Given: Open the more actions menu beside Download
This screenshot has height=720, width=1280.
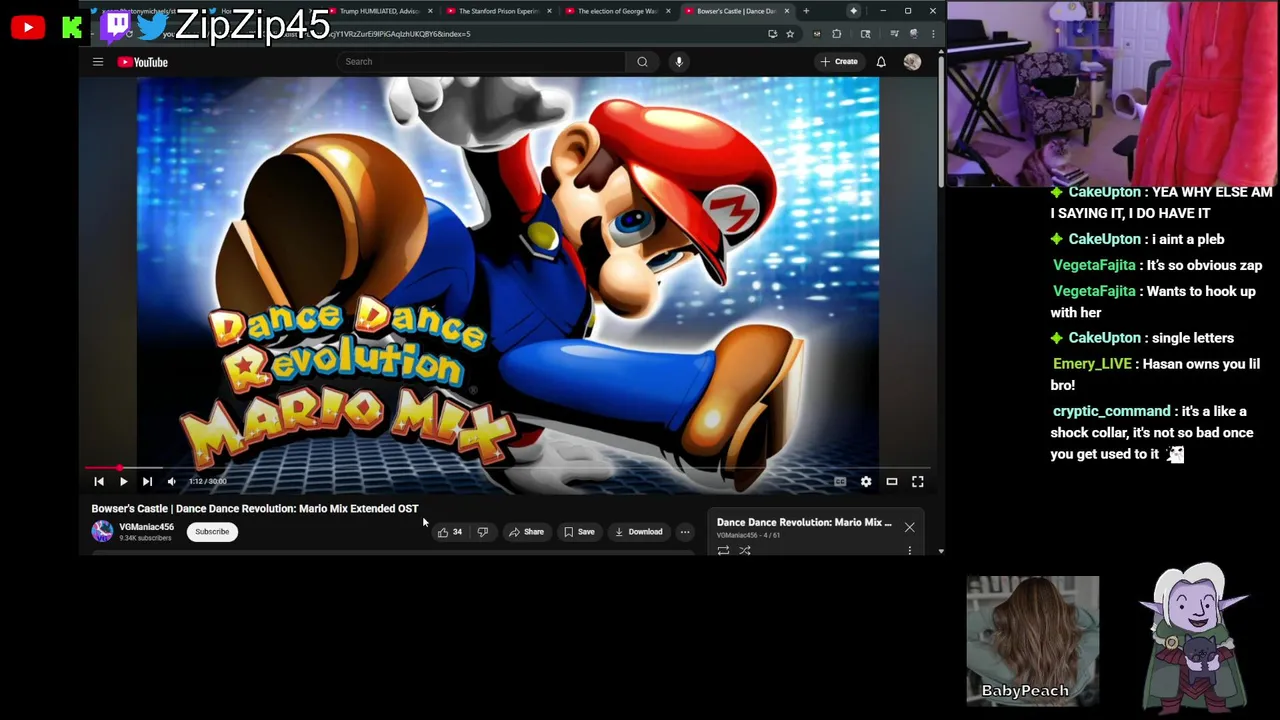Looking at the screenshot, I should [685, 532].
